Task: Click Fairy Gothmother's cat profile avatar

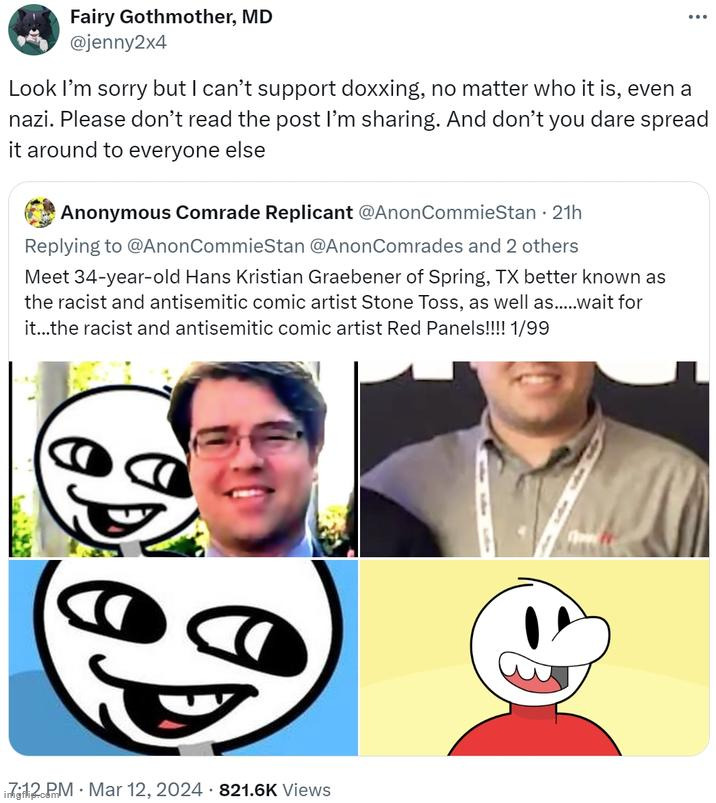Action: point(33,30)
